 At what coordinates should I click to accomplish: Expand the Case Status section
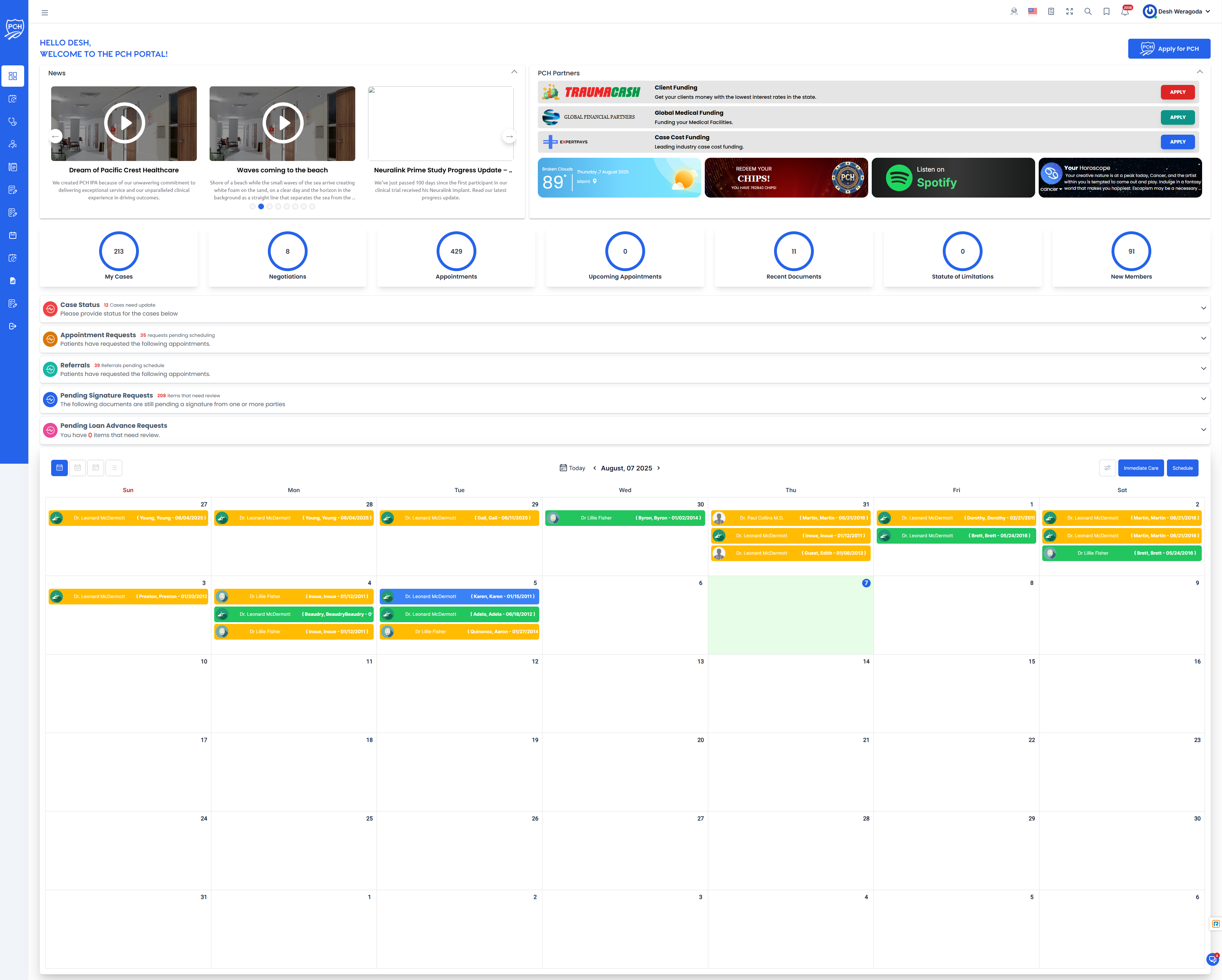[x=1203, y=308]
